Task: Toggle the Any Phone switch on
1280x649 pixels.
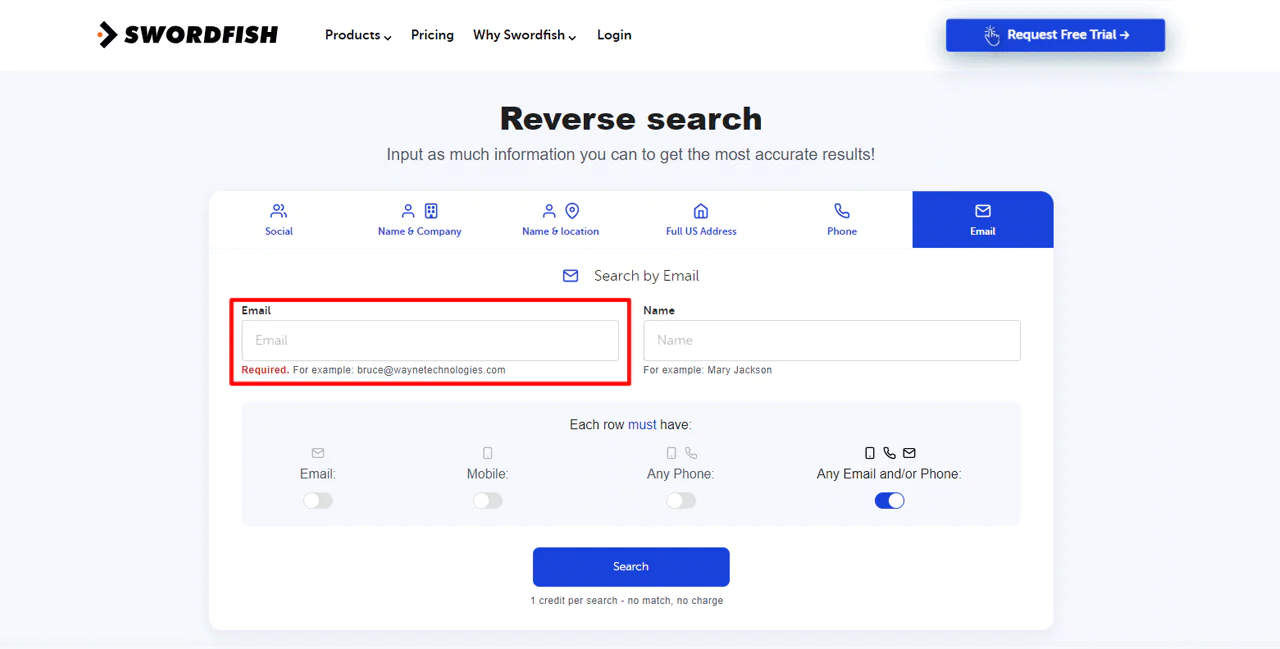Action: point(681,500)
